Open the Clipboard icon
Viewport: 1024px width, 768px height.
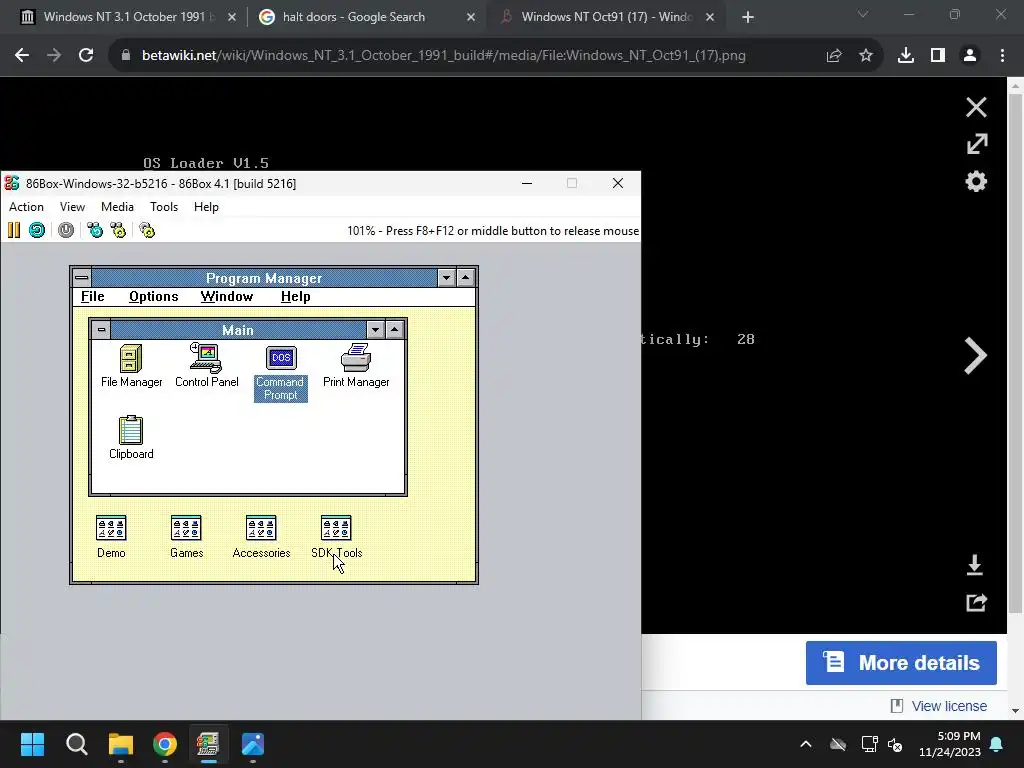tap(131, 438)
